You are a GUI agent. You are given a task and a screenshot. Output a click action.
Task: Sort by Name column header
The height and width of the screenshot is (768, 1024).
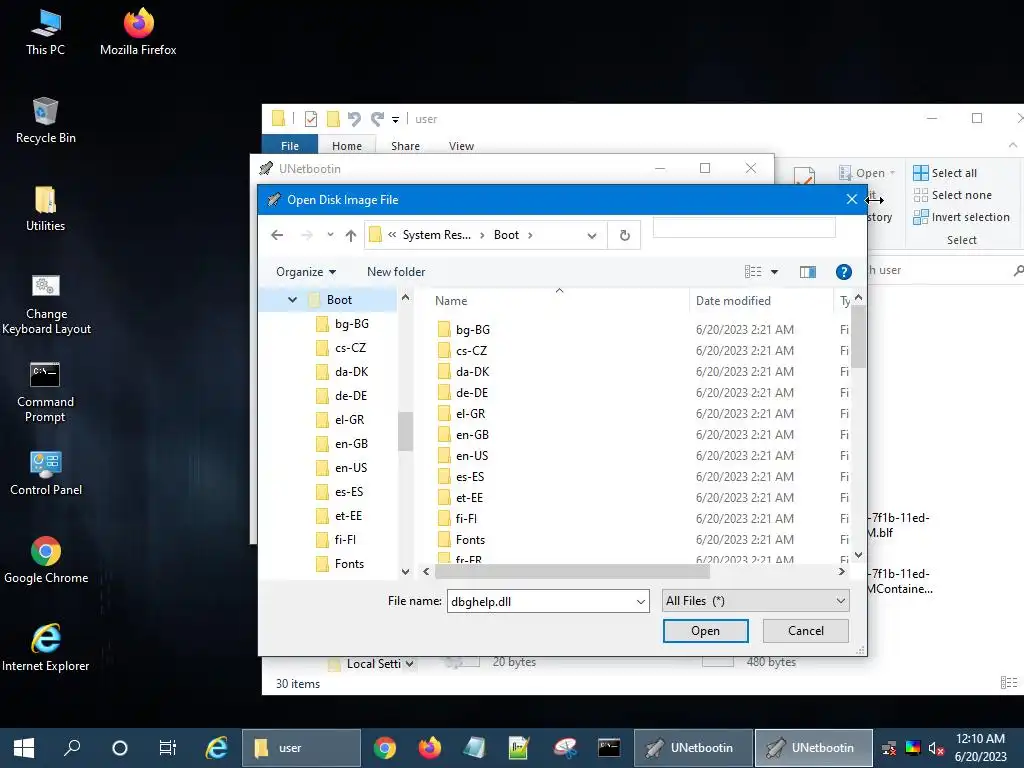coord(451,300)
